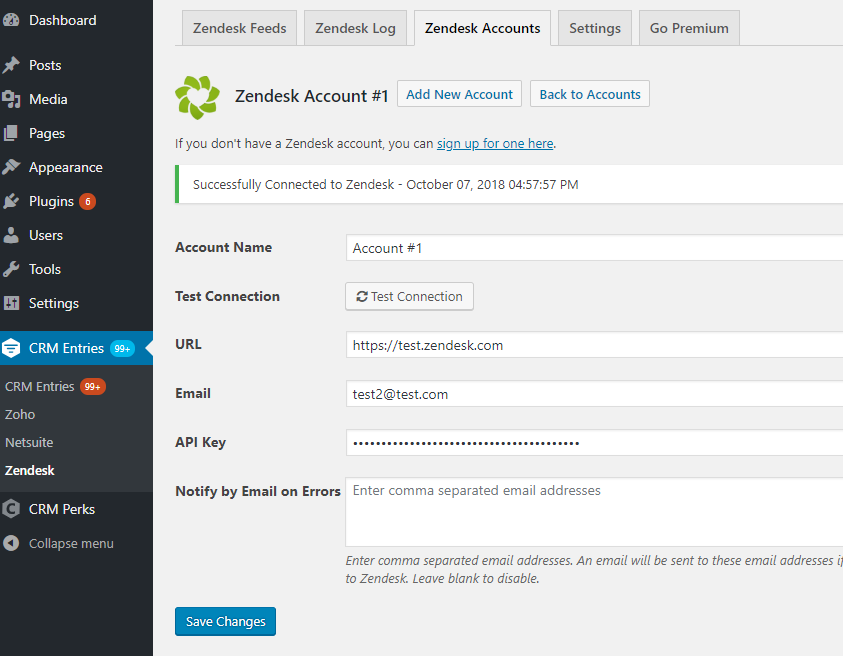Switch to the Zendesk Log tab
The image size is (843, 656).
(355, 28)
